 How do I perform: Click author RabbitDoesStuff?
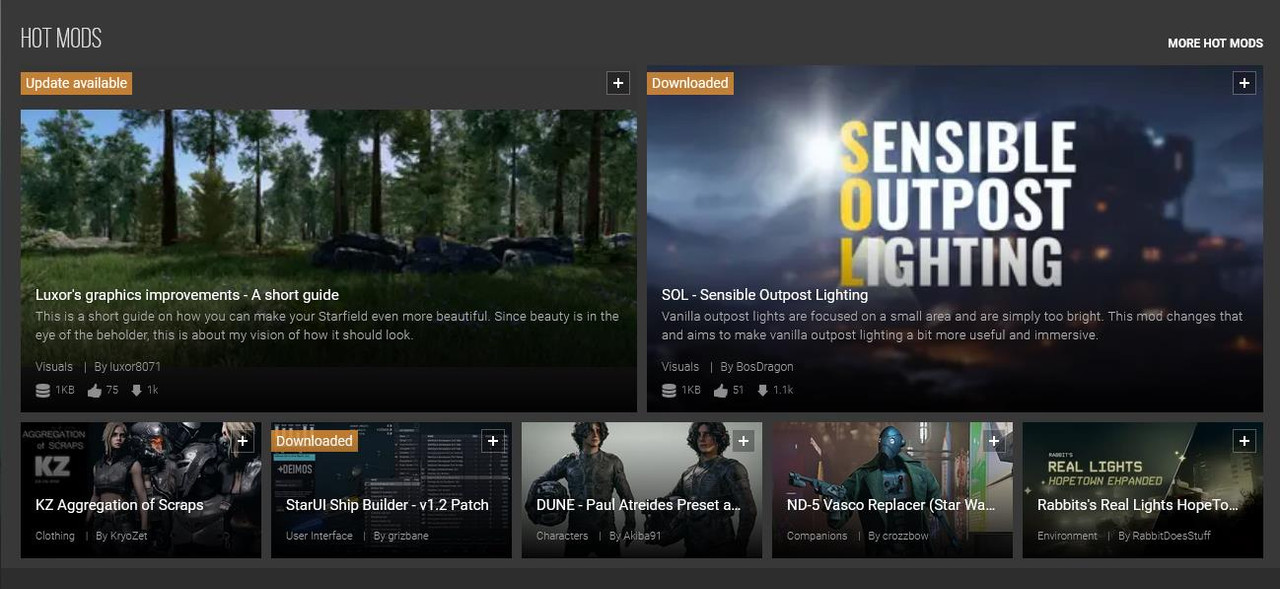pos(1171,536)
